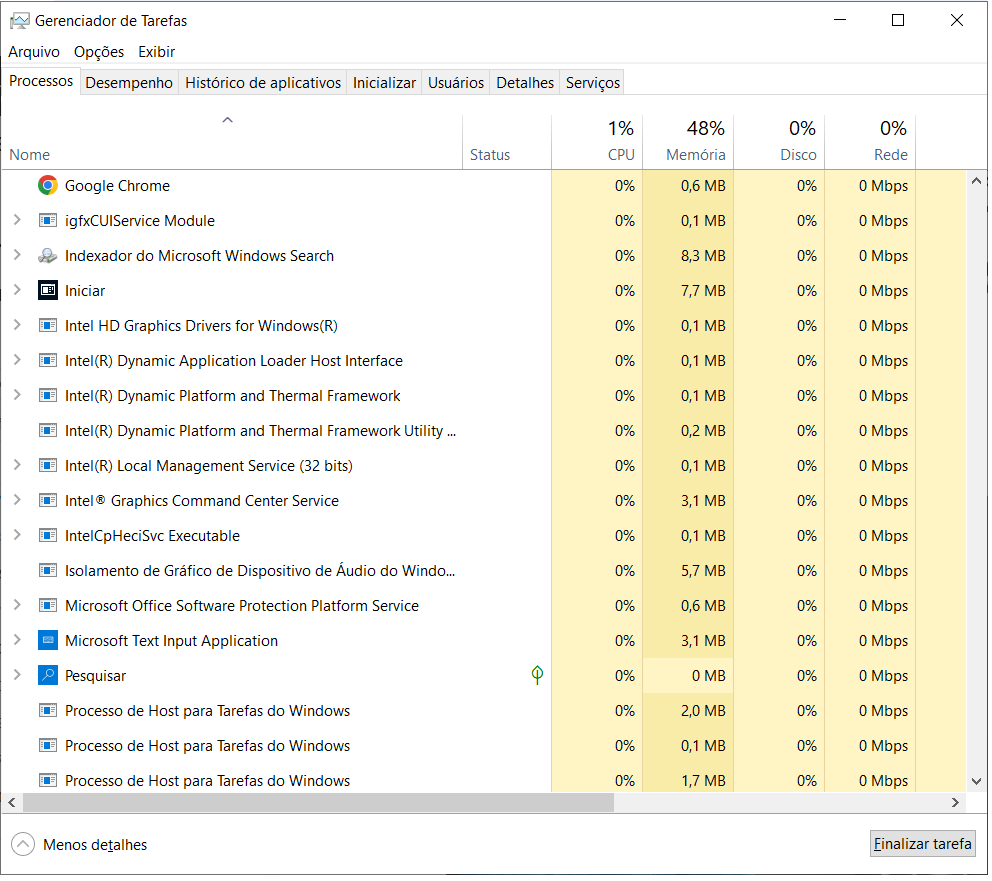
Task: Click the Microsoft Office Software Protection icon
Action: click(47, 606)
